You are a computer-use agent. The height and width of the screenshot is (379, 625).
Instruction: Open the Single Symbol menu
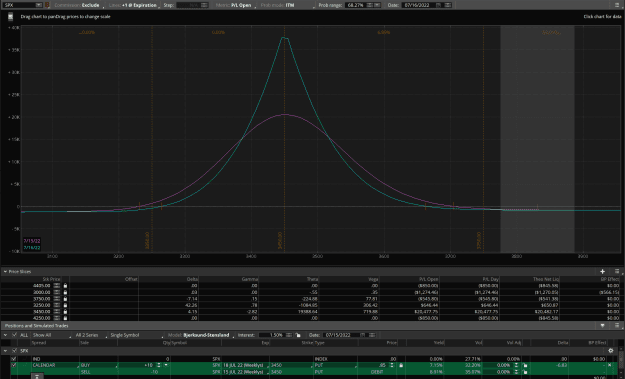pyautogui.click(x=136, y=335)
